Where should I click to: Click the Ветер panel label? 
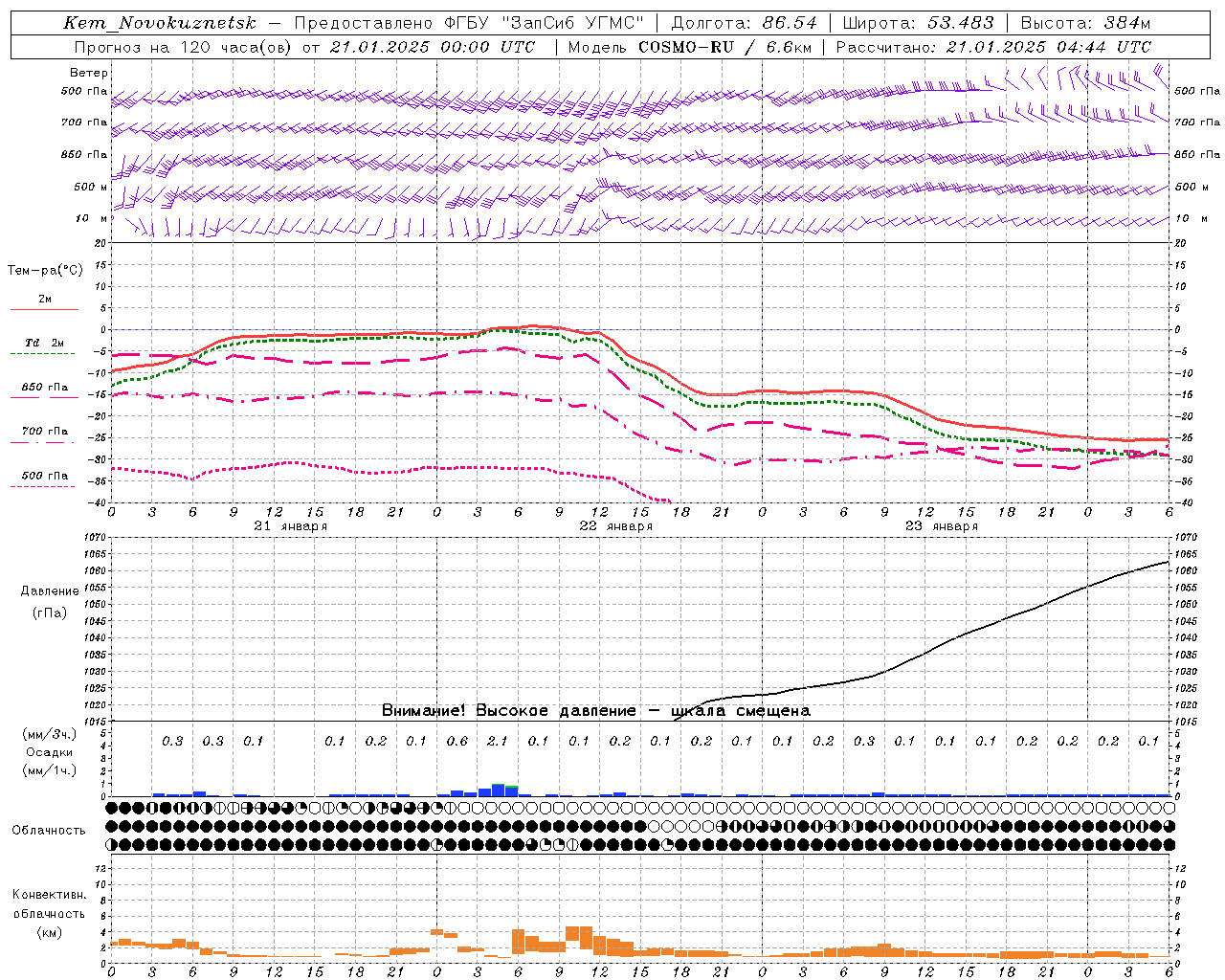click(88, 73)
